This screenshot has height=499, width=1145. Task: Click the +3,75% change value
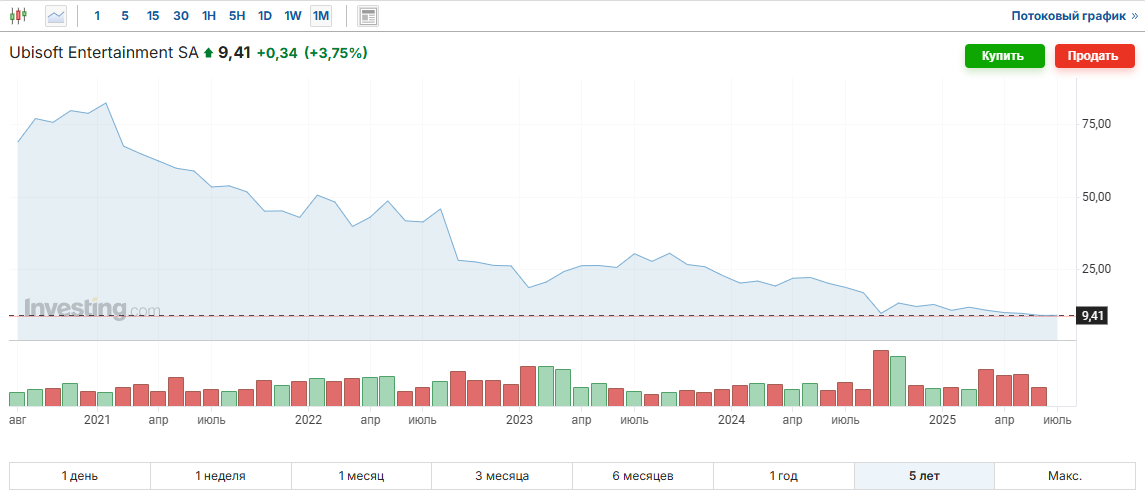336,53
